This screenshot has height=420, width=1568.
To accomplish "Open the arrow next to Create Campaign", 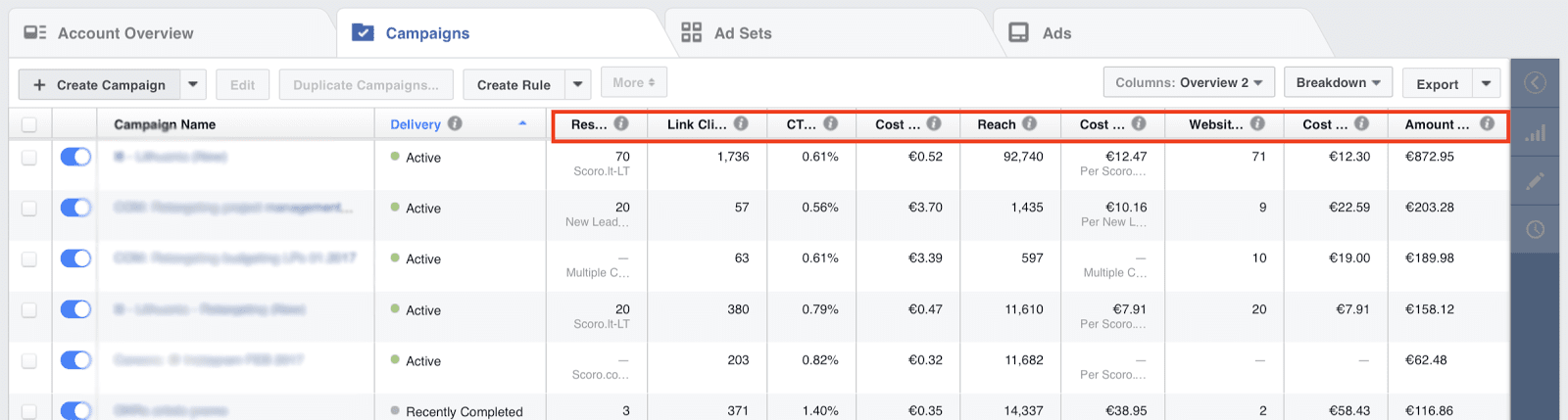I will [x=193, y=85].
